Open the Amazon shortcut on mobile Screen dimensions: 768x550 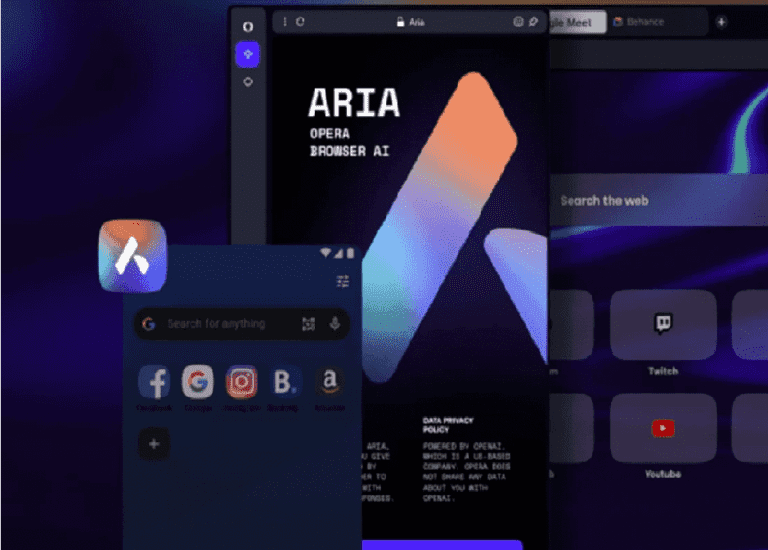330,382
